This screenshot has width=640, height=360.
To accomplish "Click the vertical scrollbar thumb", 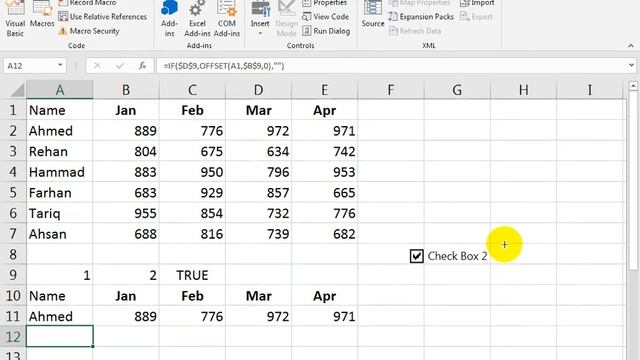I will click(633, 180).
